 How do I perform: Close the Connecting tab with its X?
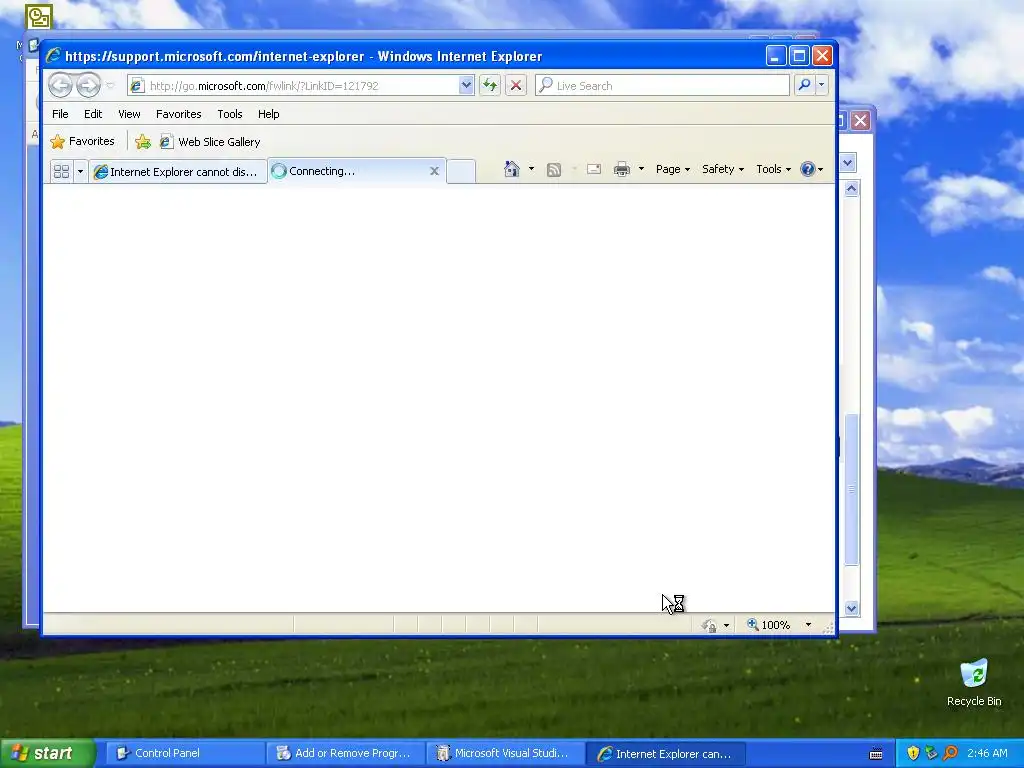click(434, 171)
